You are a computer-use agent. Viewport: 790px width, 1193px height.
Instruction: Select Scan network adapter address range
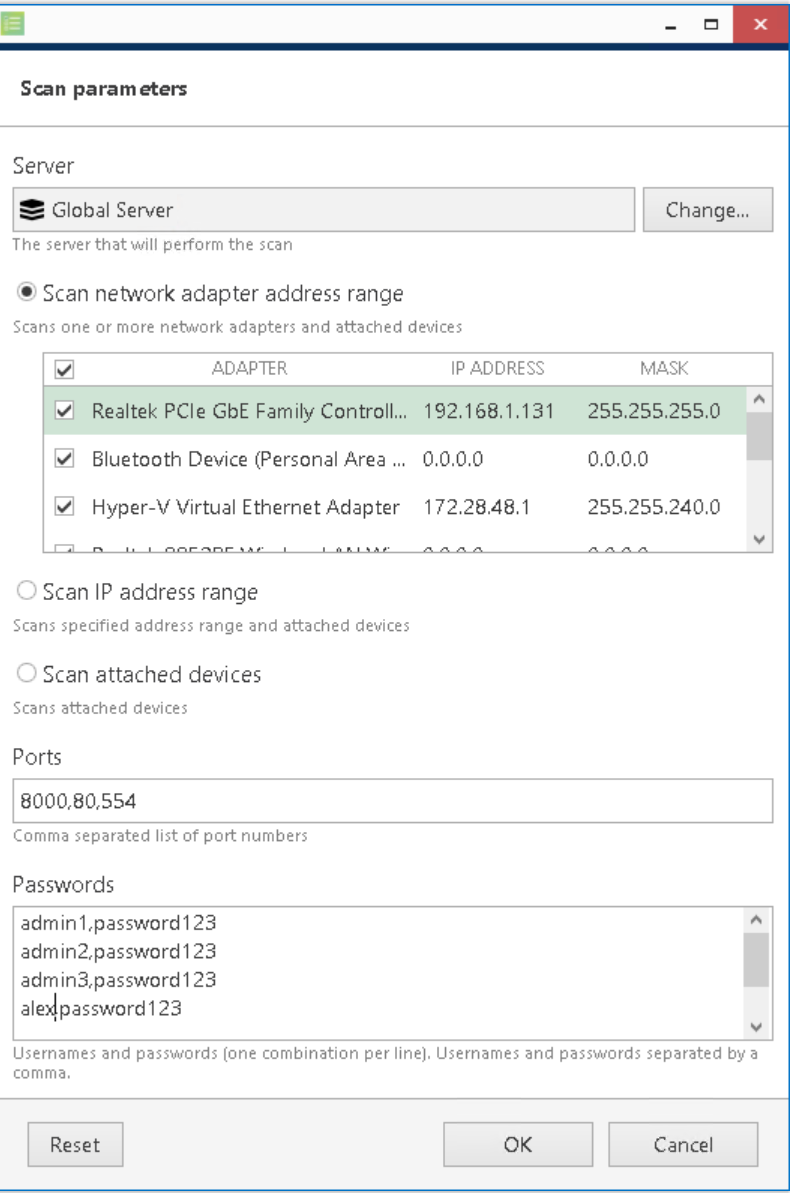coord(28,294)
